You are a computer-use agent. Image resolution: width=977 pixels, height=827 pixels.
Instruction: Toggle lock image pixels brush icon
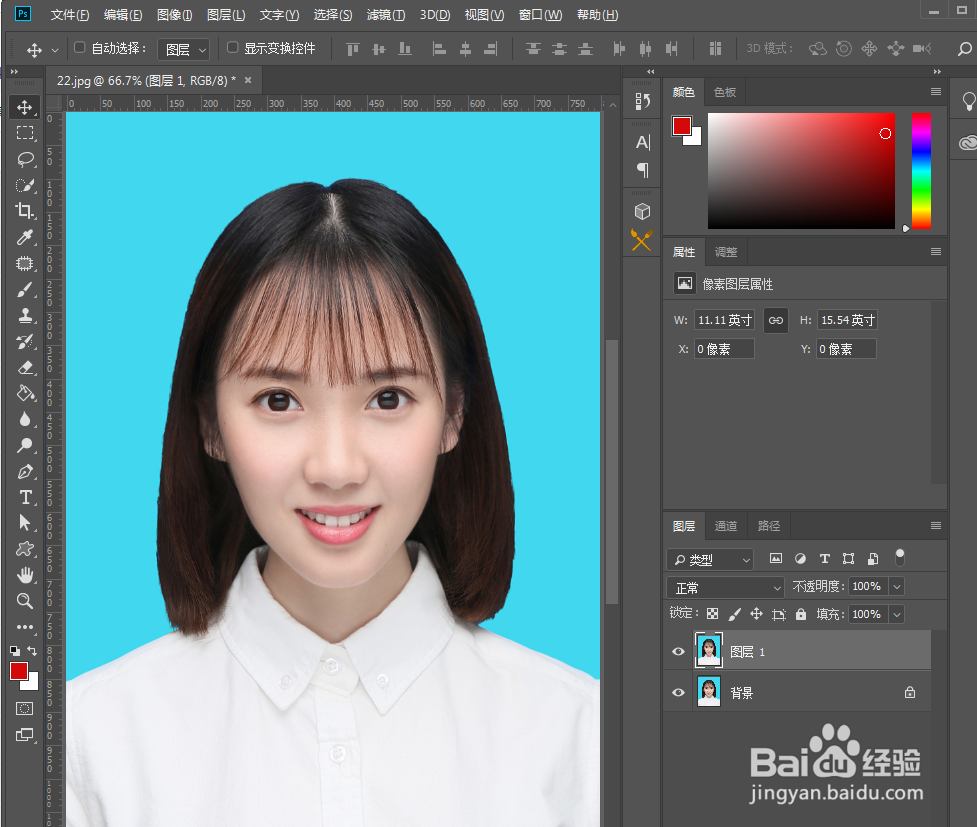[735, 614]
